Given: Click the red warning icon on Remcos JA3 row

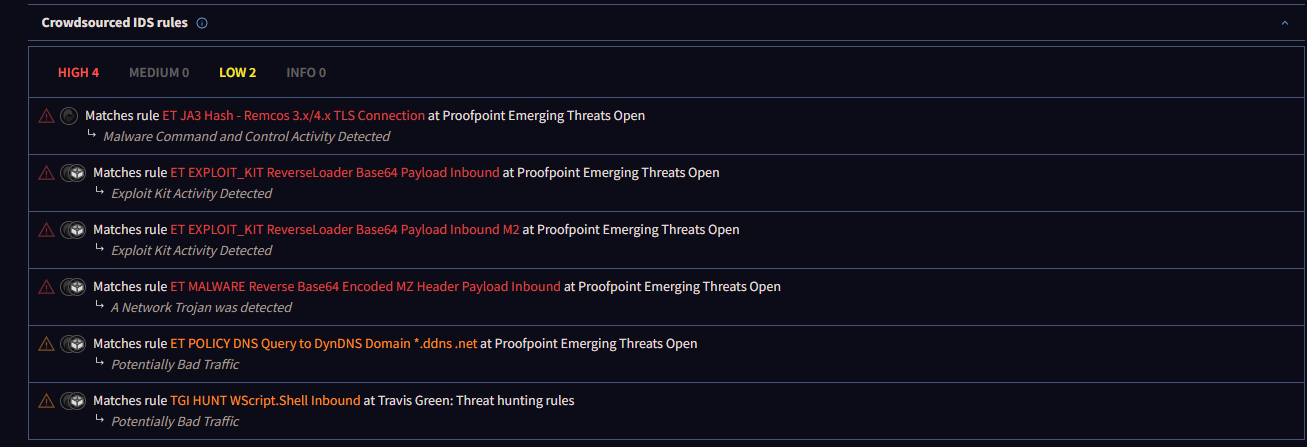Looking at the screenshot, I should click(46, 116).
